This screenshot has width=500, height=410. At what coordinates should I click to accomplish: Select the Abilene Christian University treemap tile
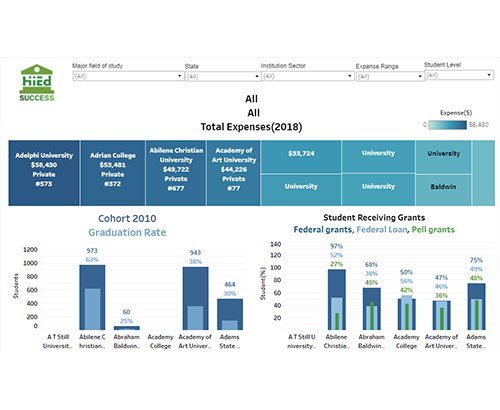pos(176,173)
